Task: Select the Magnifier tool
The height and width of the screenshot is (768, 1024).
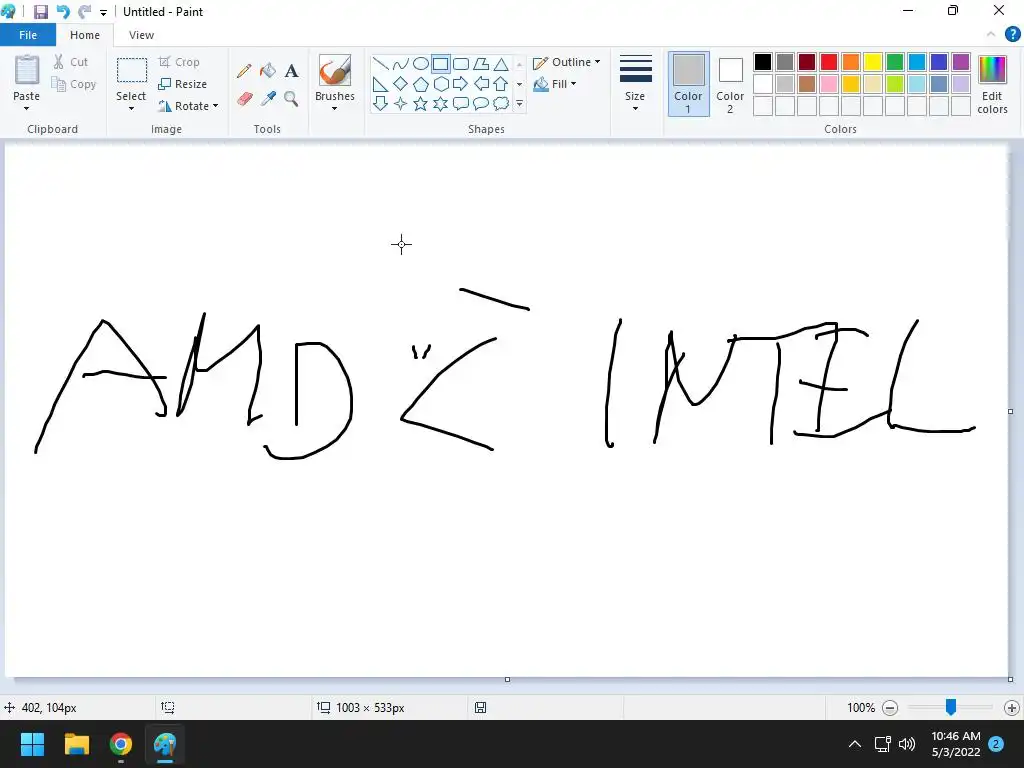Action: tap(291, 99)
